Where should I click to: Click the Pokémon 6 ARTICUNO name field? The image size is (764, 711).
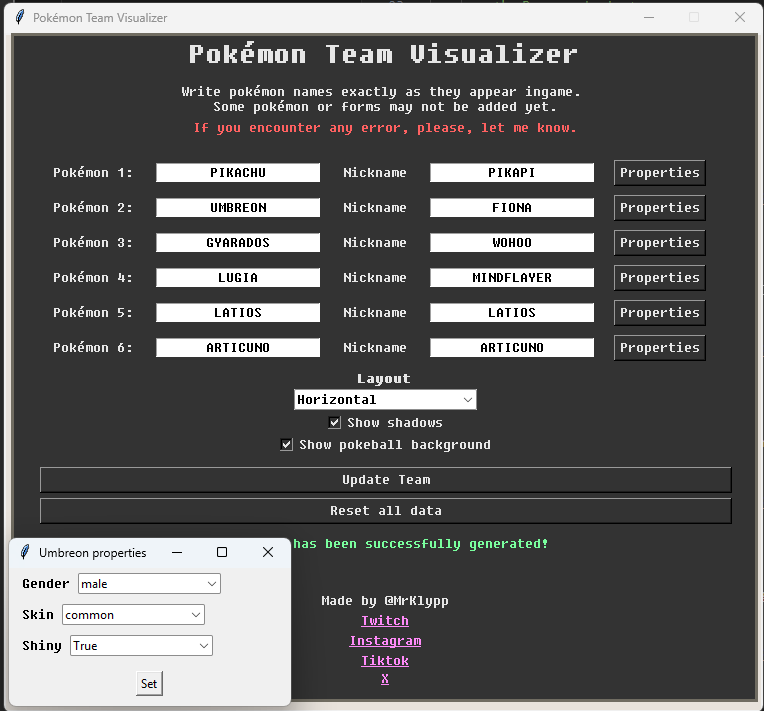[238, 347]
